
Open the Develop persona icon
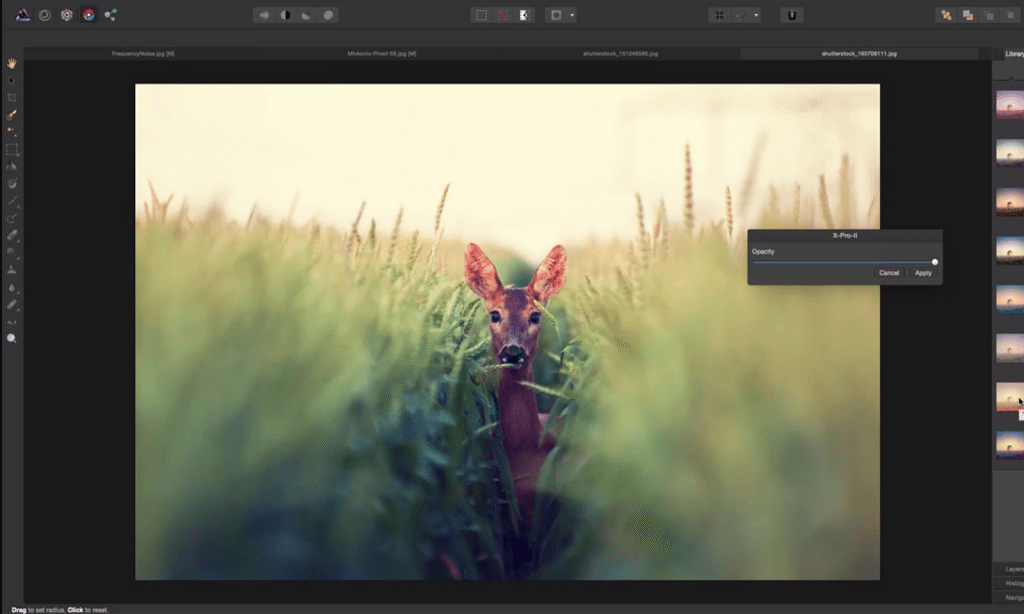[x=66, y=14]
